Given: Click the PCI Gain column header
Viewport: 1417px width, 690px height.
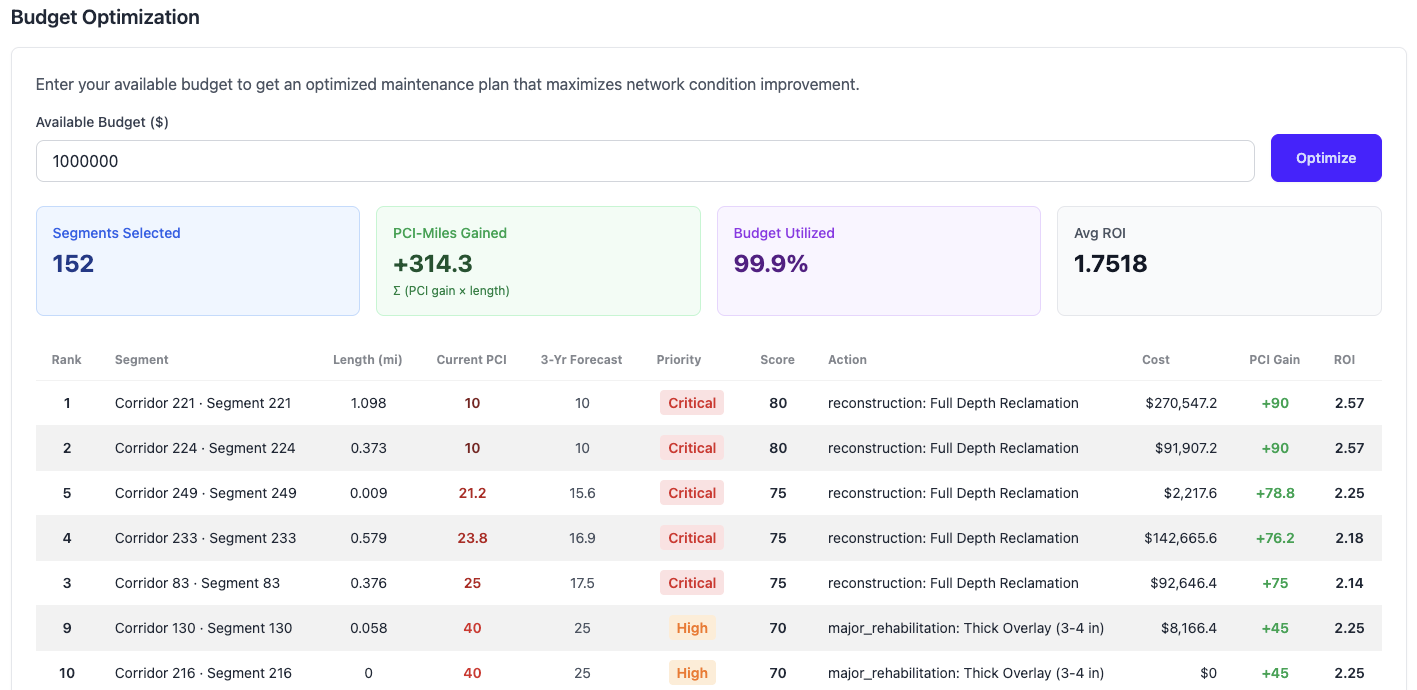Looking at the screenshot, I should pyautogui.click(x=1275, y=359).
